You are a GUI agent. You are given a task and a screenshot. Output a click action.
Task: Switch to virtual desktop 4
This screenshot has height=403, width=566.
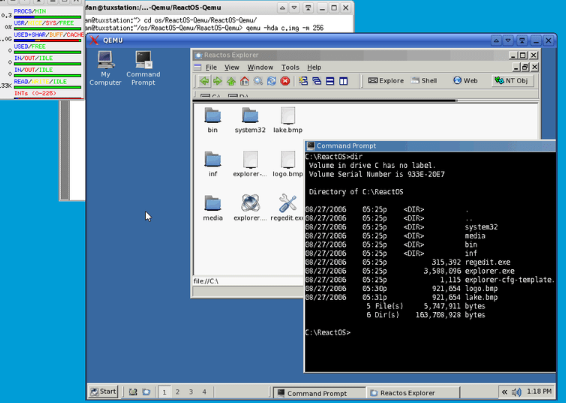coord(204,392)
